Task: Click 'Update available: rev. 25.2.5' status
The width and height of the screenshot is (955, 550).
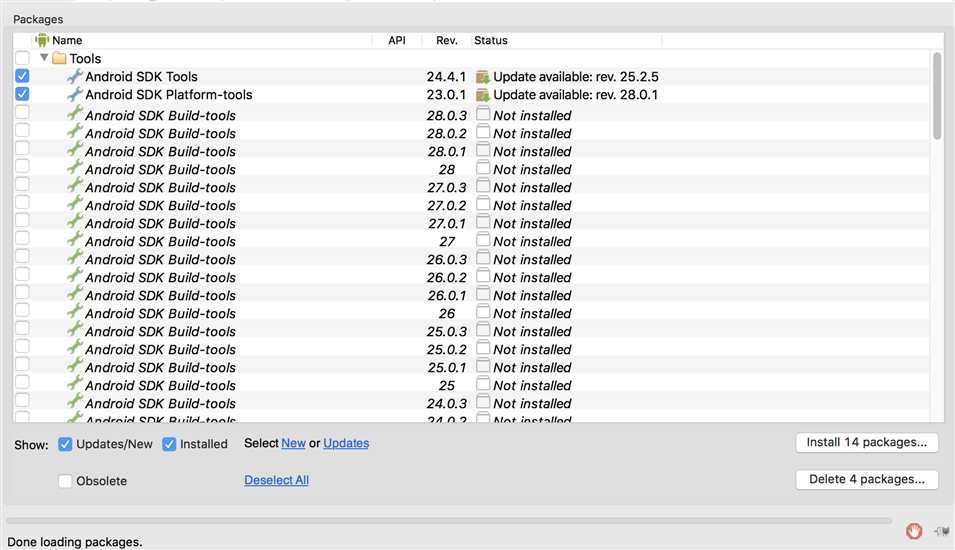Action: tap(576, 77)
